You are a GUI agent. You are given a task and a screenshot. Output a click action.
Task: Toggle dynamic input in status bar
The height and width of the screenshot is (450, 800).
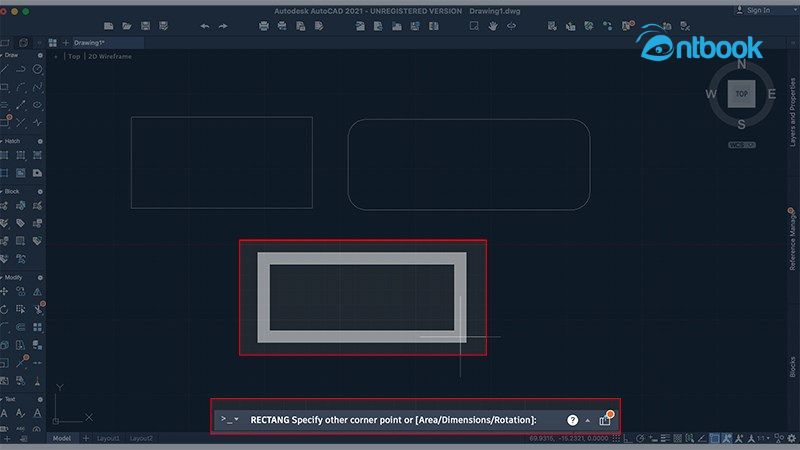(653, 438)
